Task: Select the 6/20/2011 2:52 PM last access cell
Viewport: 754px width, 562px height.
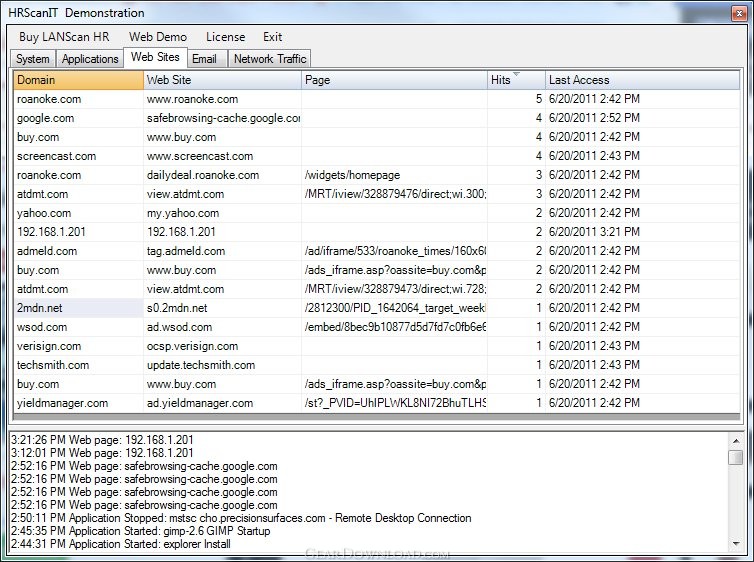Action: tap(642, 118)
